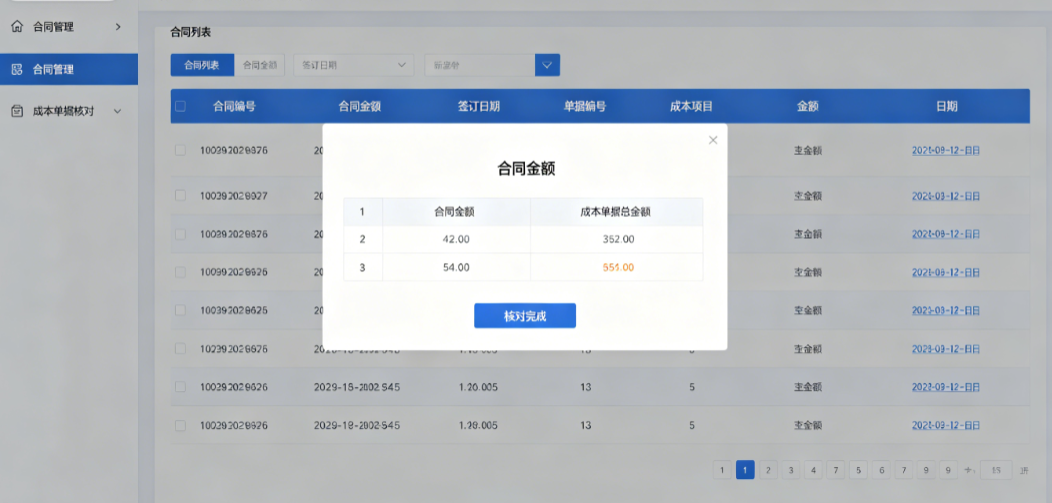Image resolution: width=1052 pixels, height=503 pixels.
Task: Open the date link in row 102392026676
Action: pyautogui.click(x=945, y=349)
